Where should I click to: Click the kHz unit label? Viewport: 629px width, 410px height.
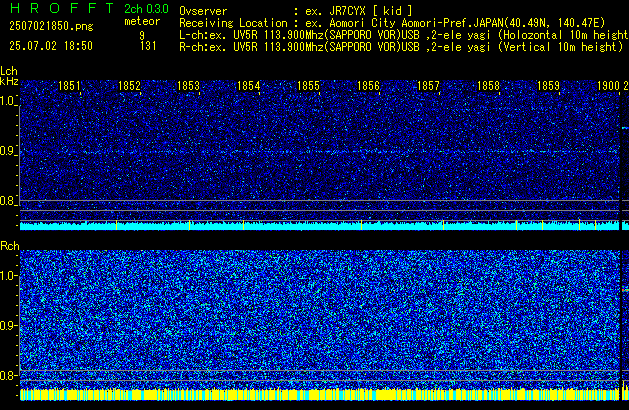[x=9, y=81]
